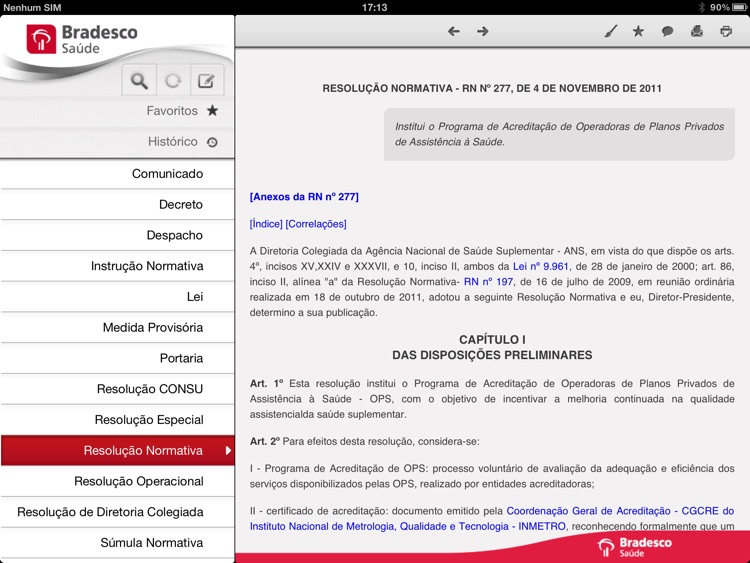Image resolution: width=750 pixels, height=563 pixels.
Task: Select Portaria category
Action: [x=117, y=358]
